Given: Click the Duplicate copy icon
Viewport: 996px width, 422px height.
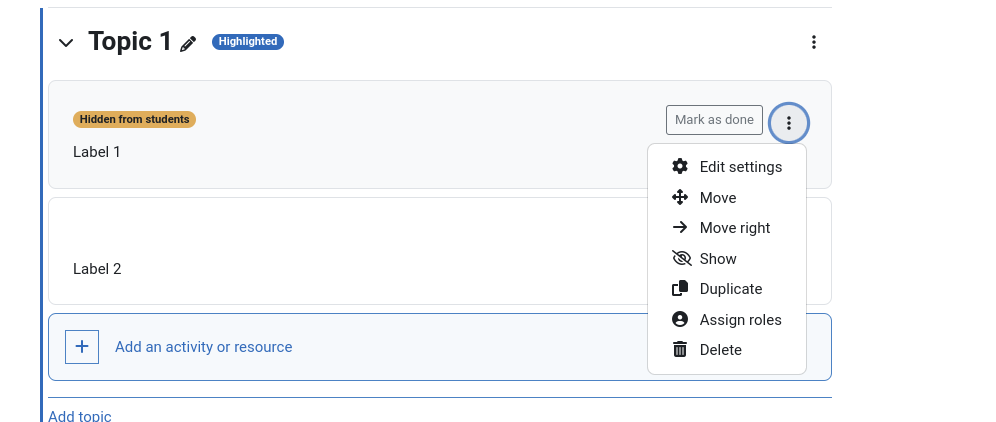Looking at the screenshot, I should pyautogui.click(x=680, y=289).
